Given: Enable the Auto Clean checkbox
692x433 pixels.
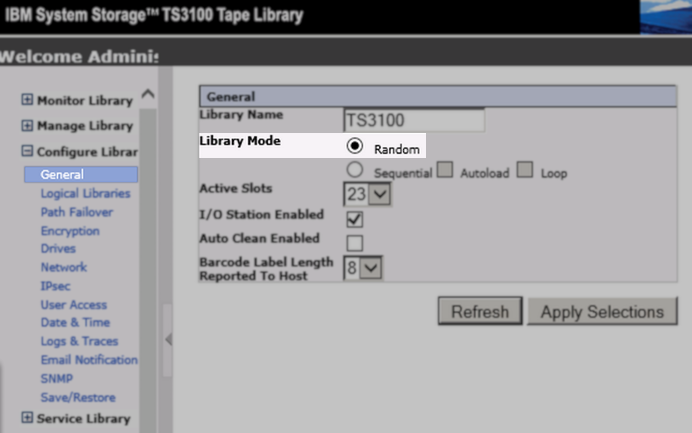Looking at the screenshot, I should (354, 243).
